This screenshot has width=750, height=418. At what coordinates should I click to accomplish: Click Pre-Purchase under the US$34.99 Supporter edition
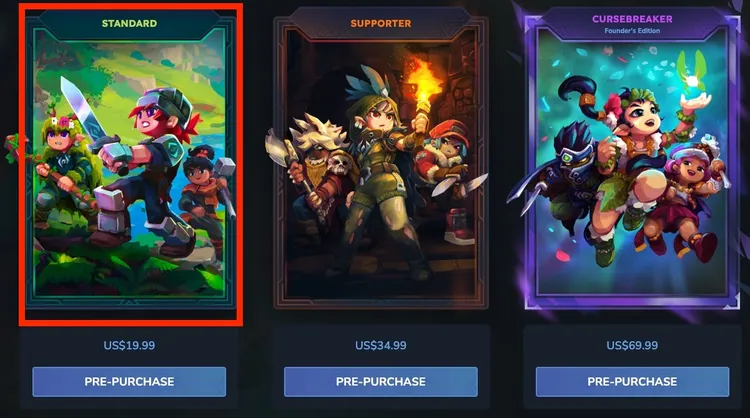coord(381,382)
